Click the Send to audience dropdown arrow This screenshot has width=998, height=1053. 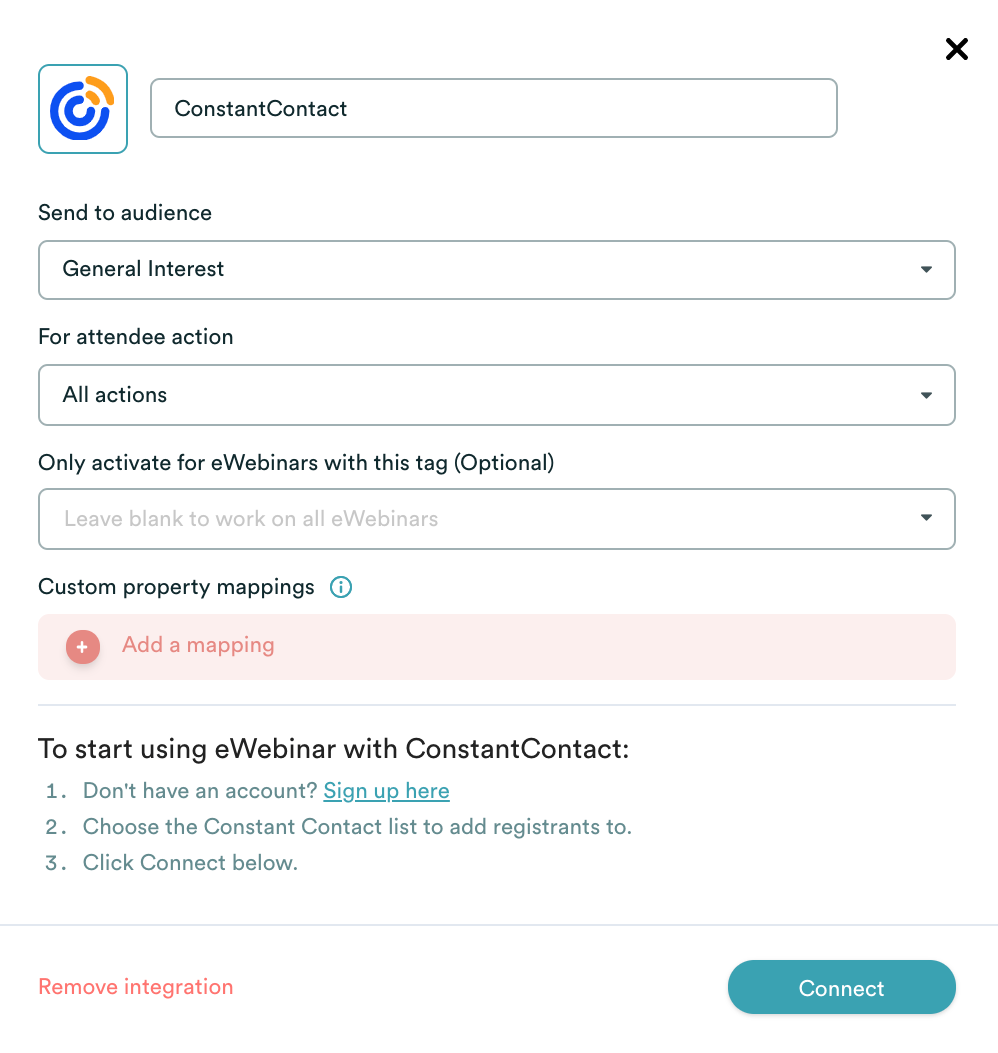pyautogui.click(x=926, y=269)
